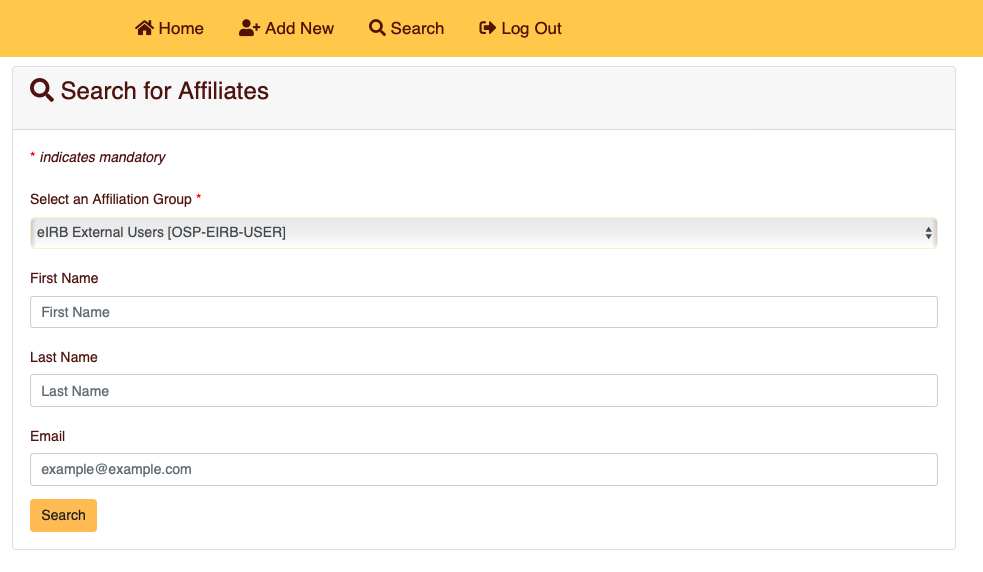Click the user-plus icon beside Add New
The height and width of the screenshot is (572, 983).
[250, 28]
